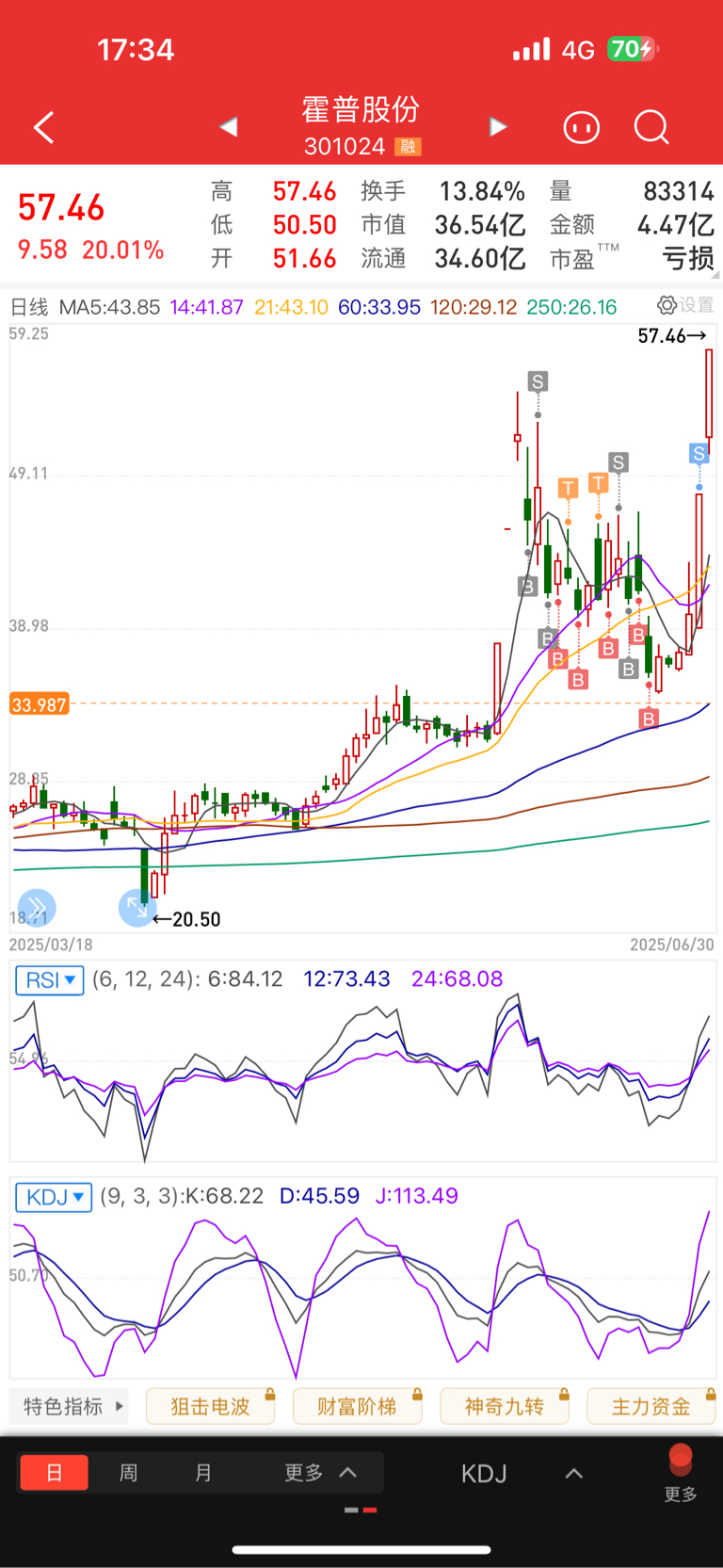Tap the amount 4.47亿
Image resolution: width=723 pixels, height=1568 pixels.
[676, 225]
